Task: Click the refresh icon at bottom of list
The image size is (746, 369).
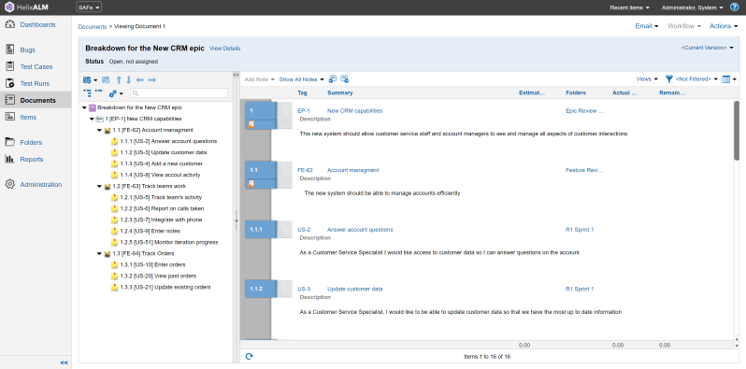Action: point(249,356)
